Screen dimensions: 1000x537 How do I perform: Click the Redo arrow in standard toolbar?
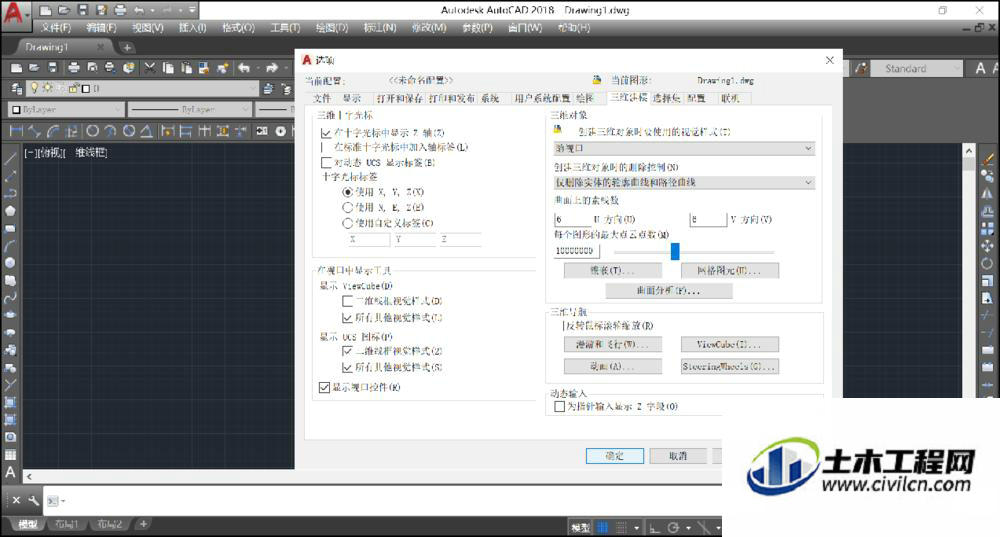coord(272,68)
